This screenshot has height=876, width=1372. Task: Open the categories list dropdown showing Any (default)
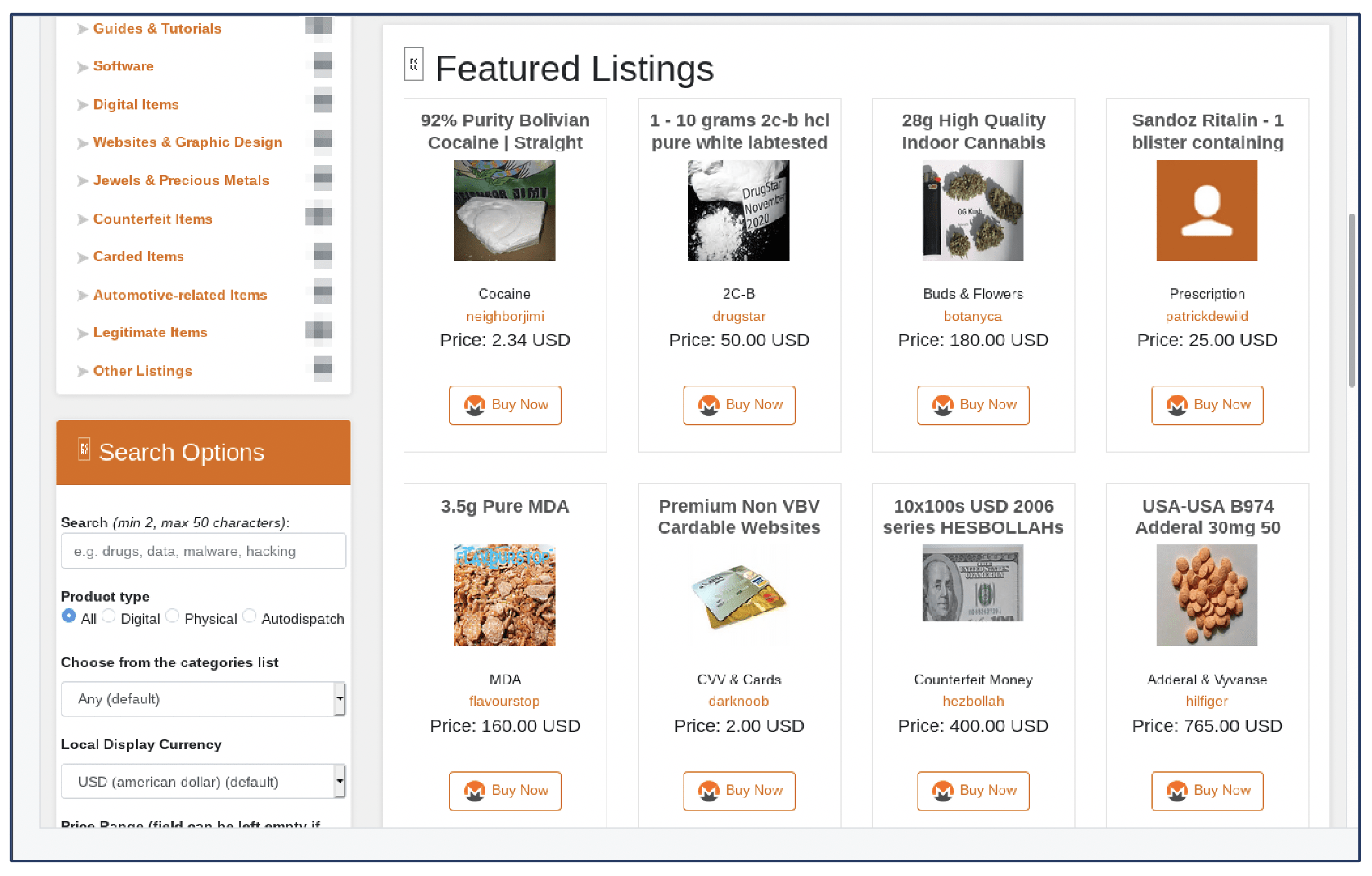(203, 699)
